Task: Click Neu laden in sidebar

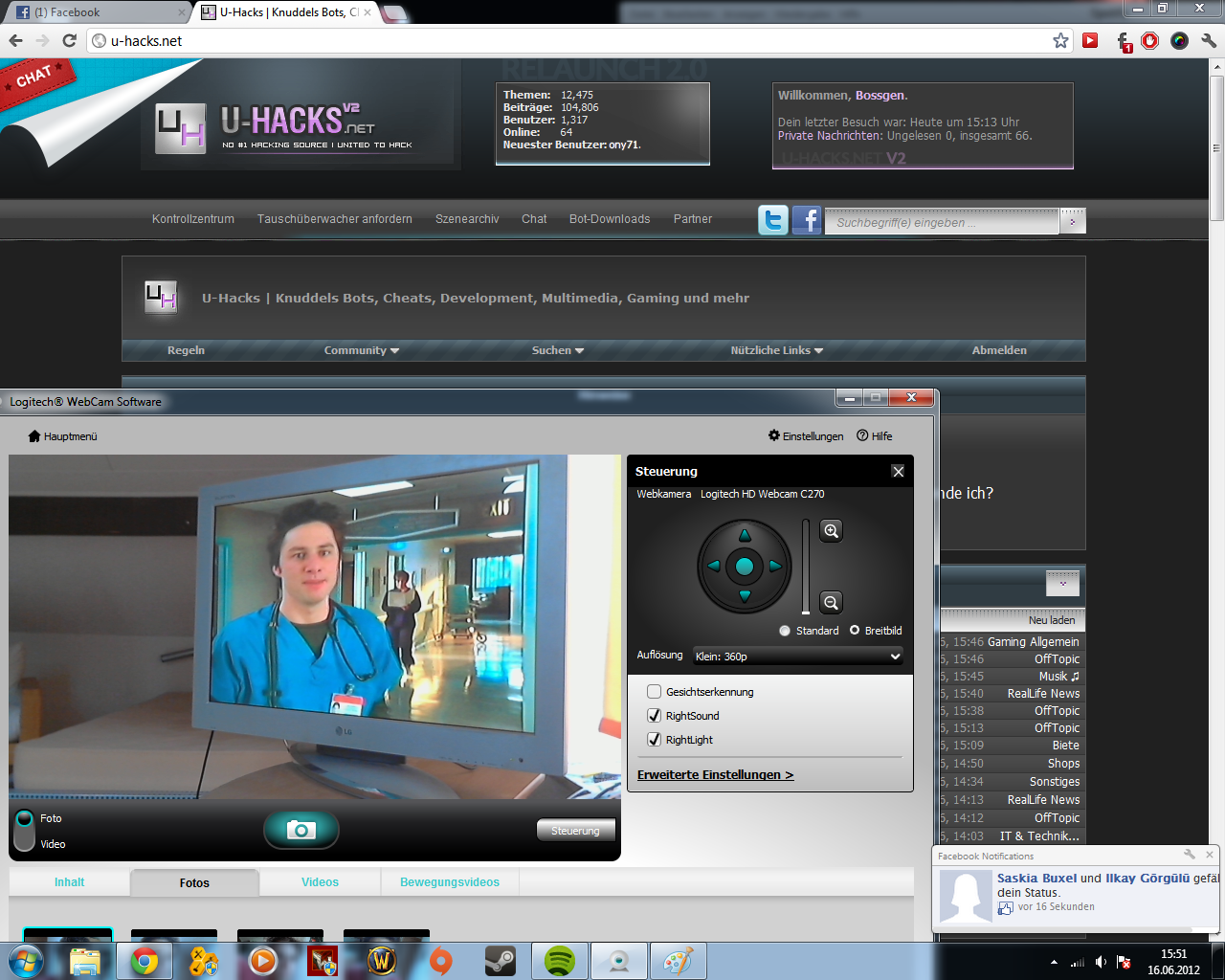Action: coord(1052,620)
